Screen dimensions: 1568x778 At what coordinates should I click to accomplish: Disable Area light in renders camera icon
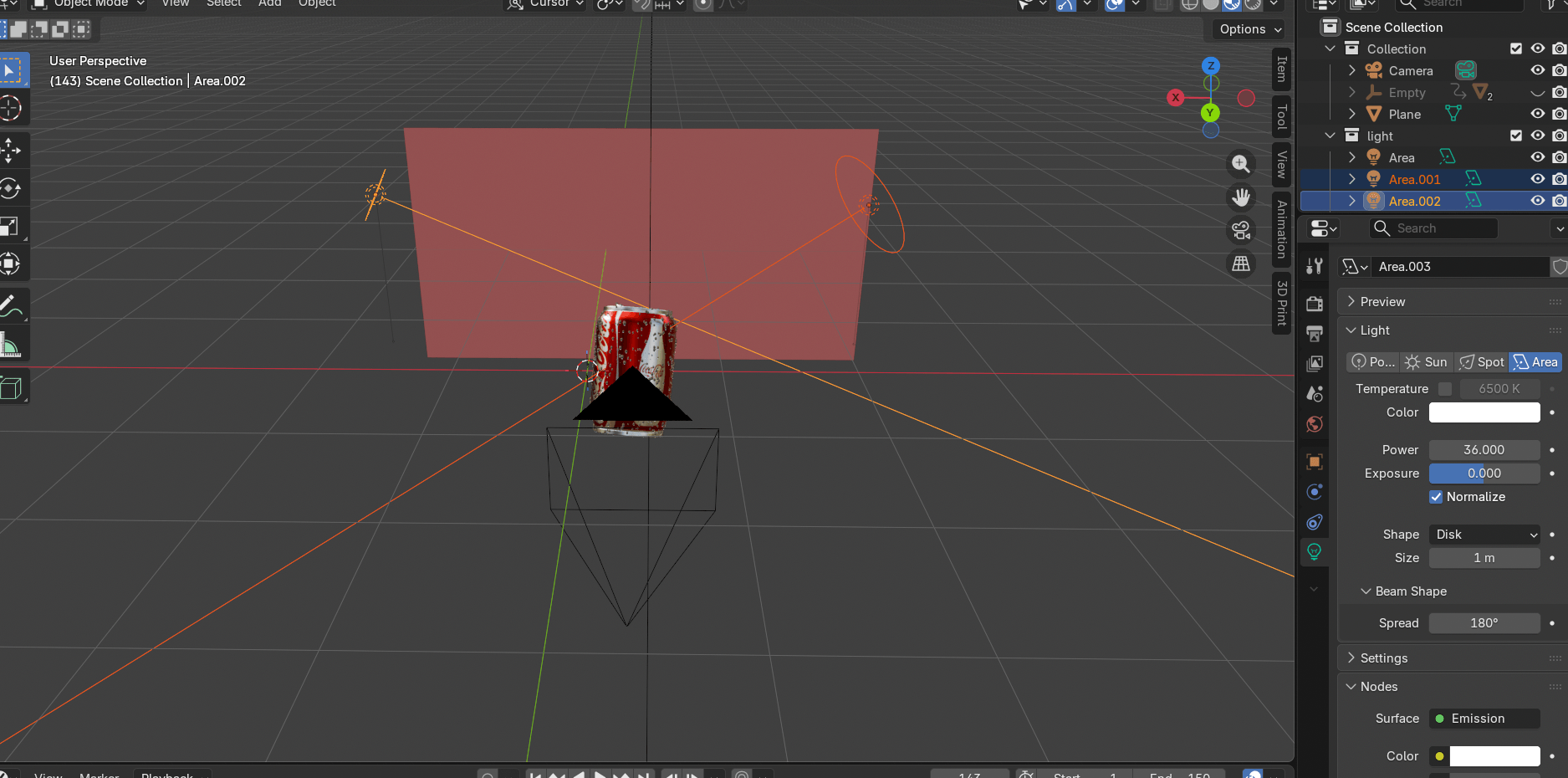(1560, 157)
